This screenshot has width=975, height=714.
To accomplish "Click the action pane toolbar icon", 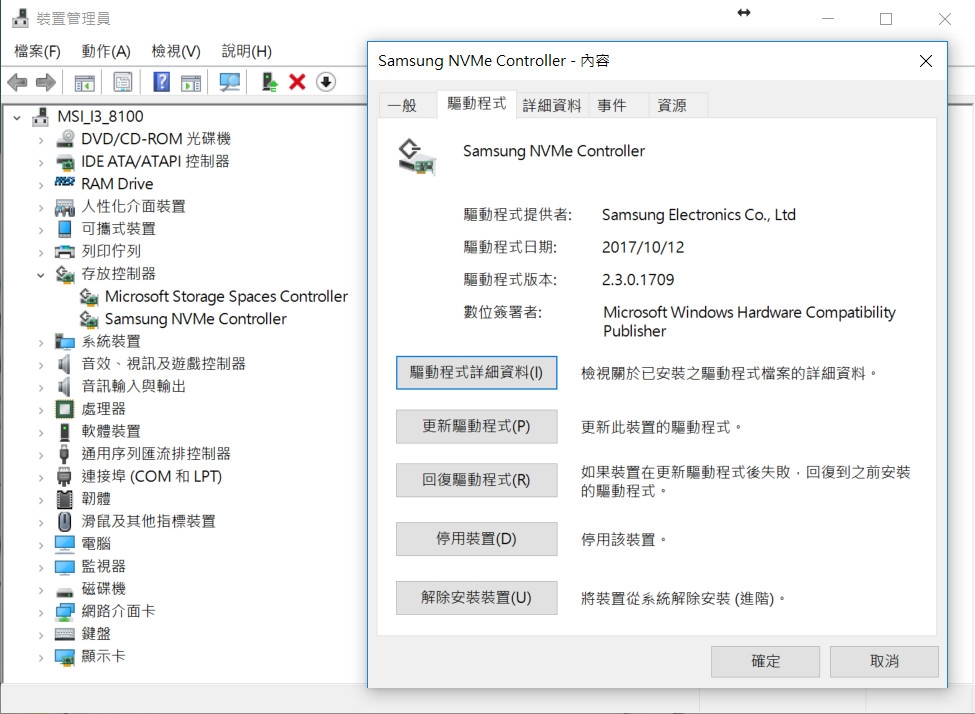I will pyautogui.click(x=191, y=82).
